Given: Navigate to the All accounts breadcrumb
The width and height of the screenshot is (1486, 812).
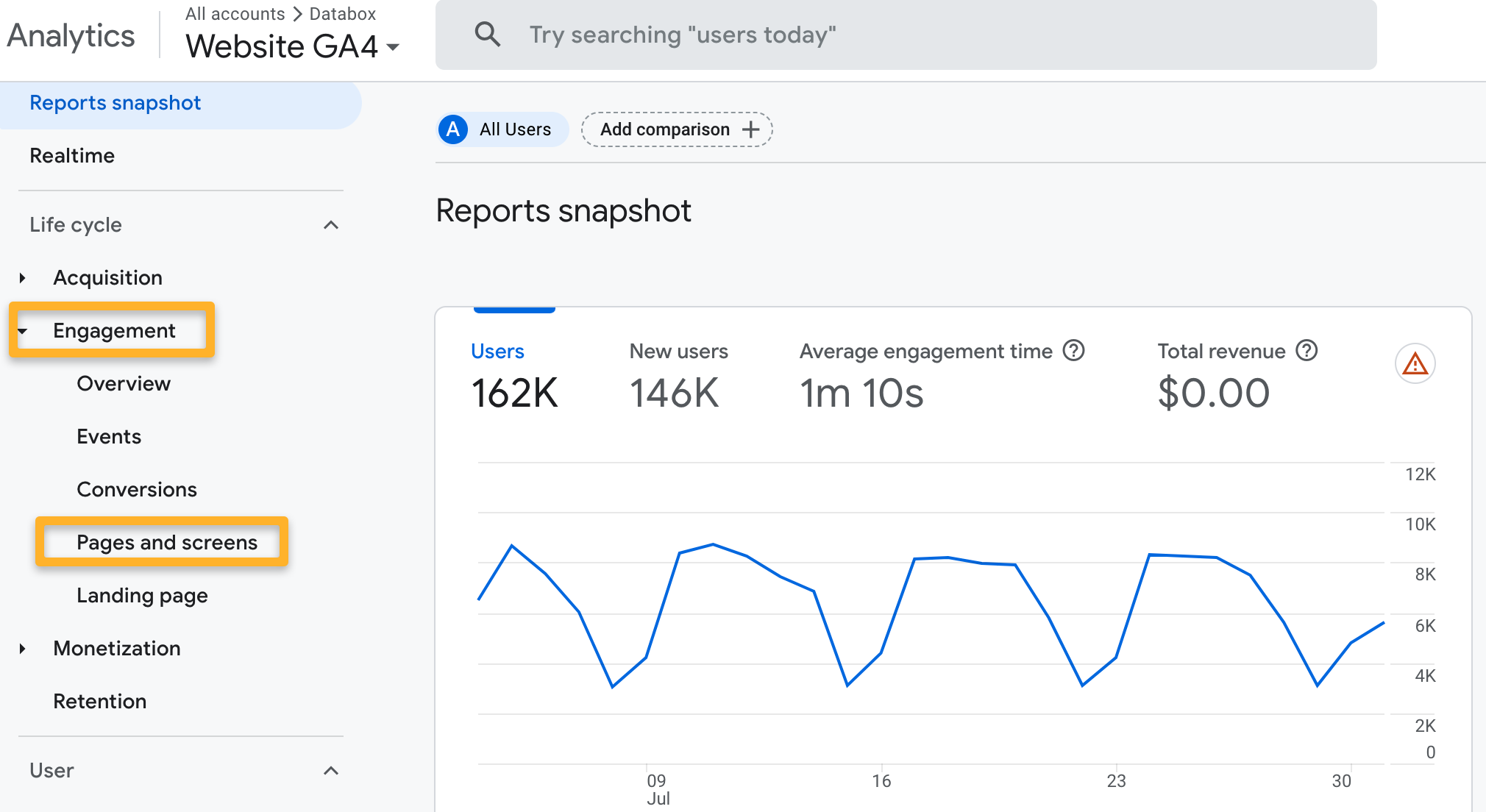Looking at the screenshot, I should click(234, 13).
